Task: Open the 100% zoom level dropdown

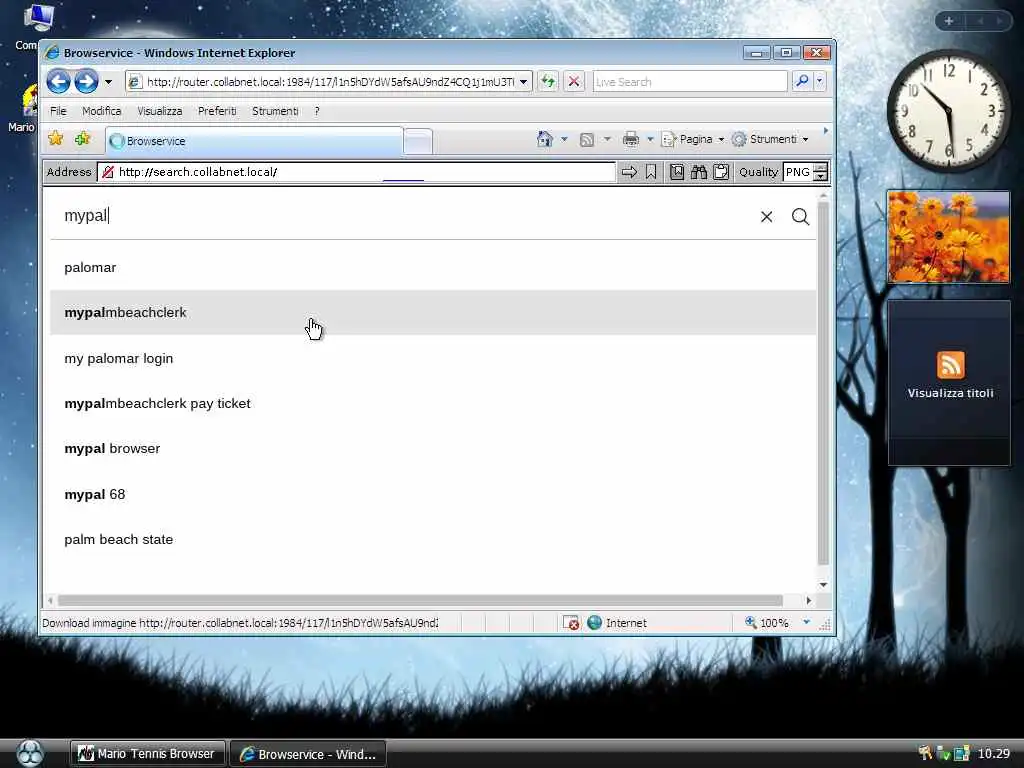Action: click(x=807, y=622)
